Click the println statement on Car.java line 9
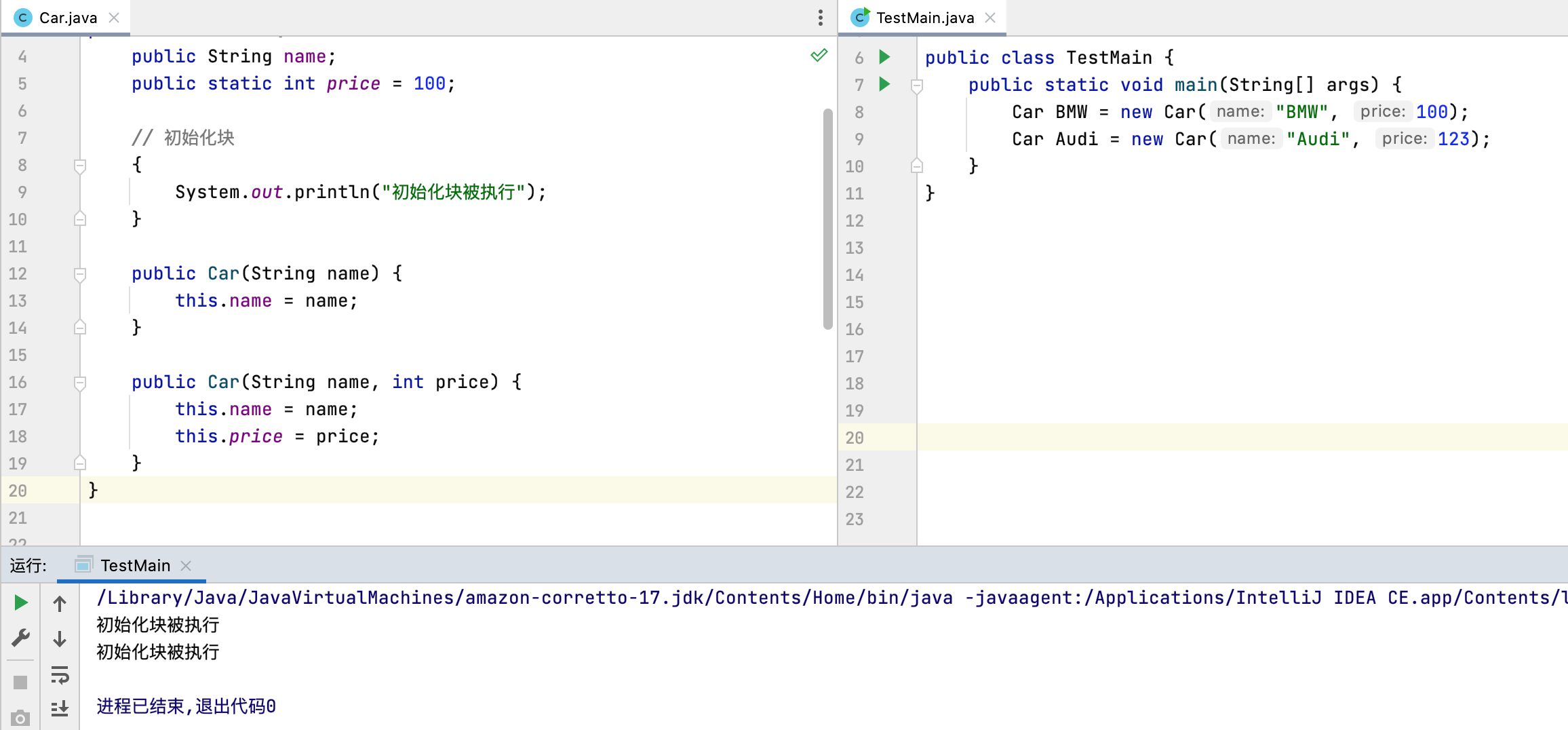Screen dimensions: 1568x730 [360, 192]
